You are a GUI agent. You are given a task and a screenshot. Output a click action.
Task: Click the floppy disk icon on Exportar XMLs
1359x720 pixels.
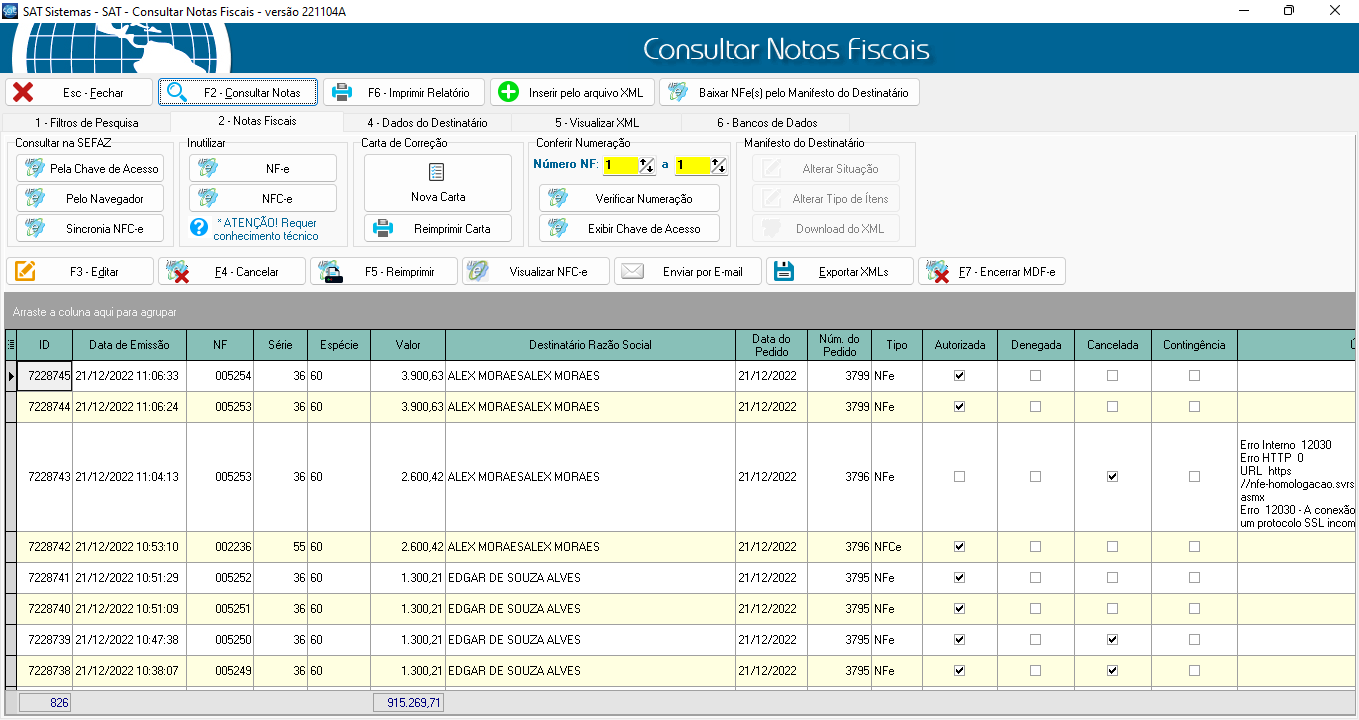pyautogui.click(x=784, y=271)
